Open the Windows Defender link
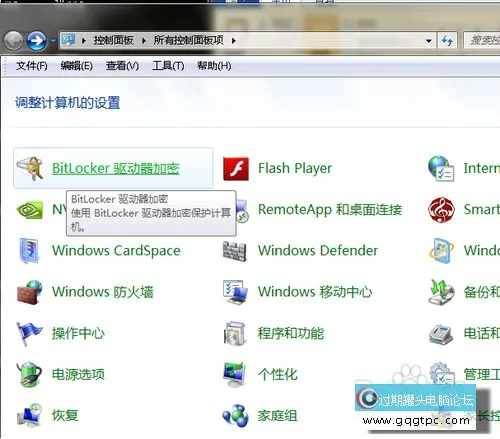Image resolution: width=500 pixels, height=439 pixels. coord(318,251)
